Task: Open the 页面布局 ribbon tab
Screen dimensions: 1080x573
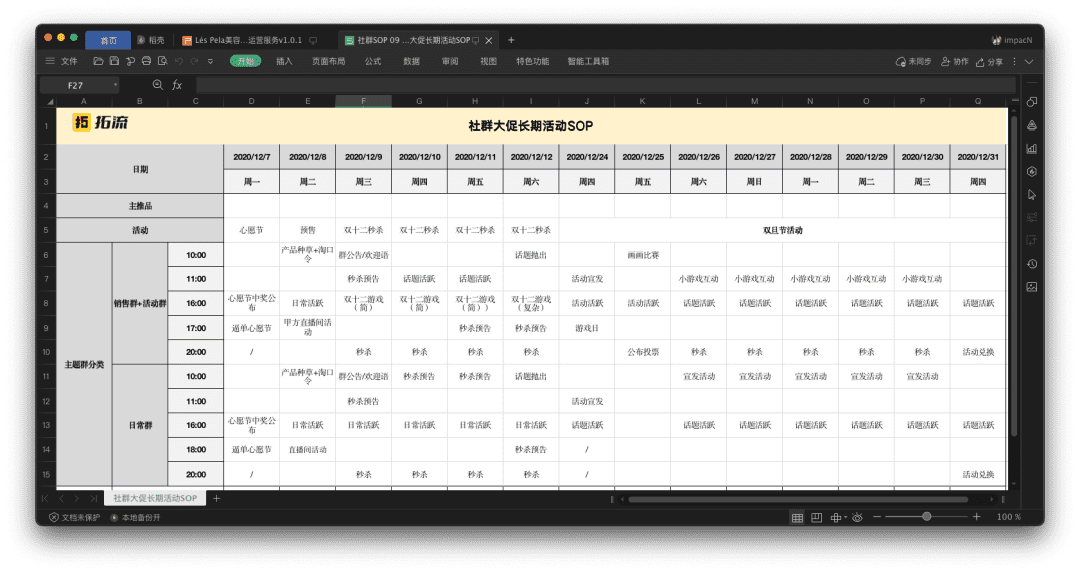Action: click(329, 61)
